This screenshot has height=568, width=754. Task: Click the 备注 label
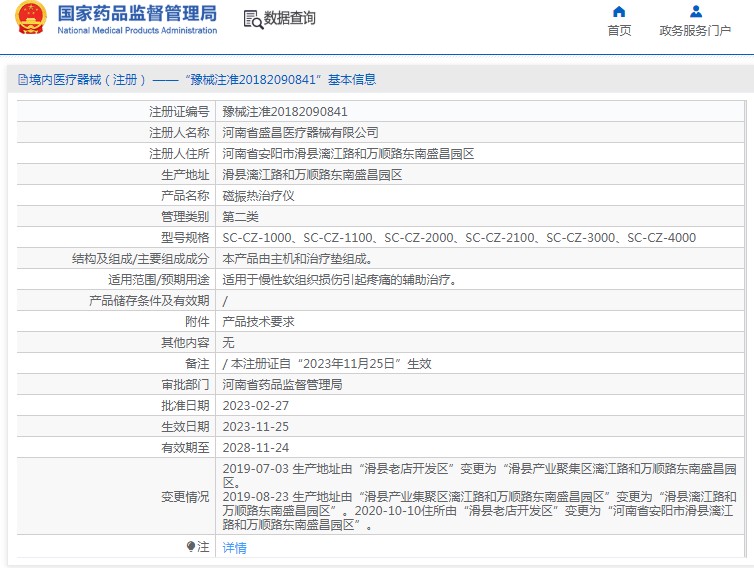197,364
